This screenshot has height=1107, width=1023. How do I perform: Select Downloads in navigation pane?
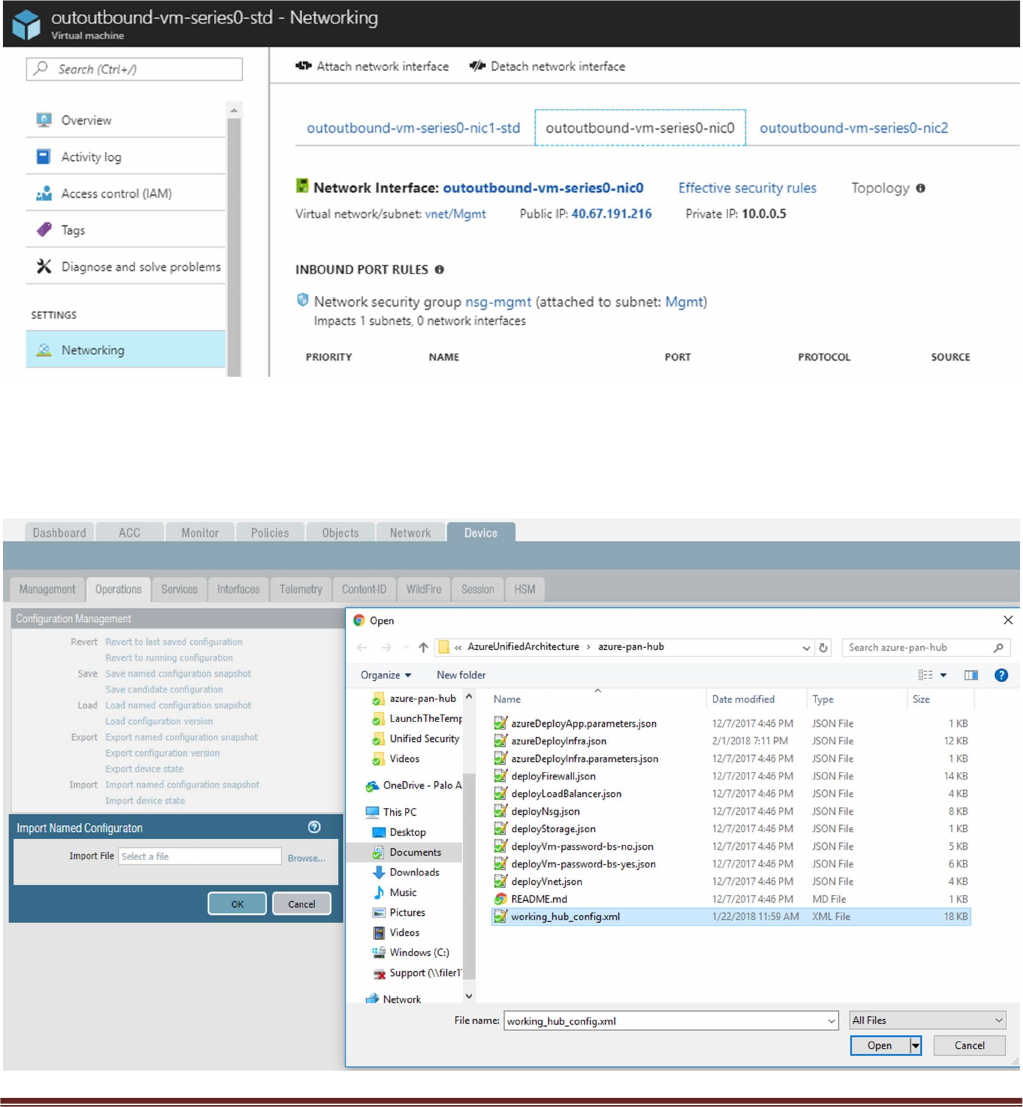(414, 872)
